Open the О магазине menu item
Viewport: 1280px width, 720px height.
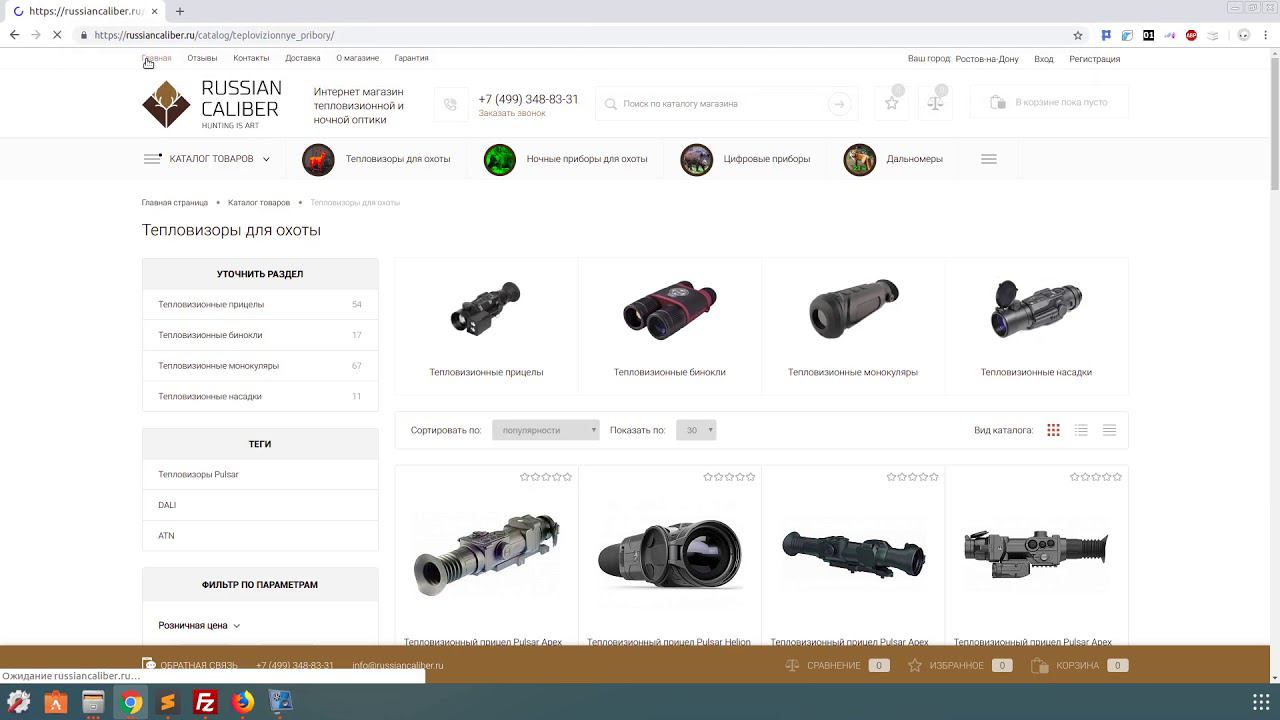click(x=357, y=58)
